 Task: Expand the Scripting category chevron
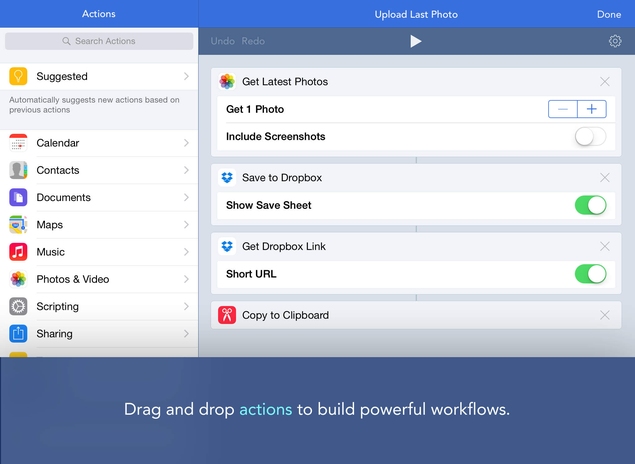(186, 306)
